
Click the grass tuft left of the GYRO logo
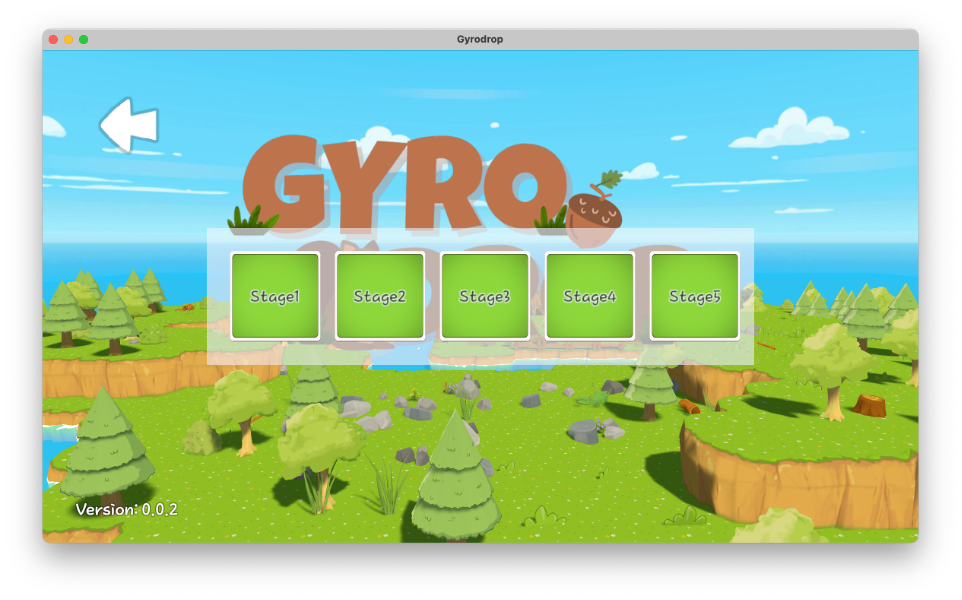pos(252,219)
